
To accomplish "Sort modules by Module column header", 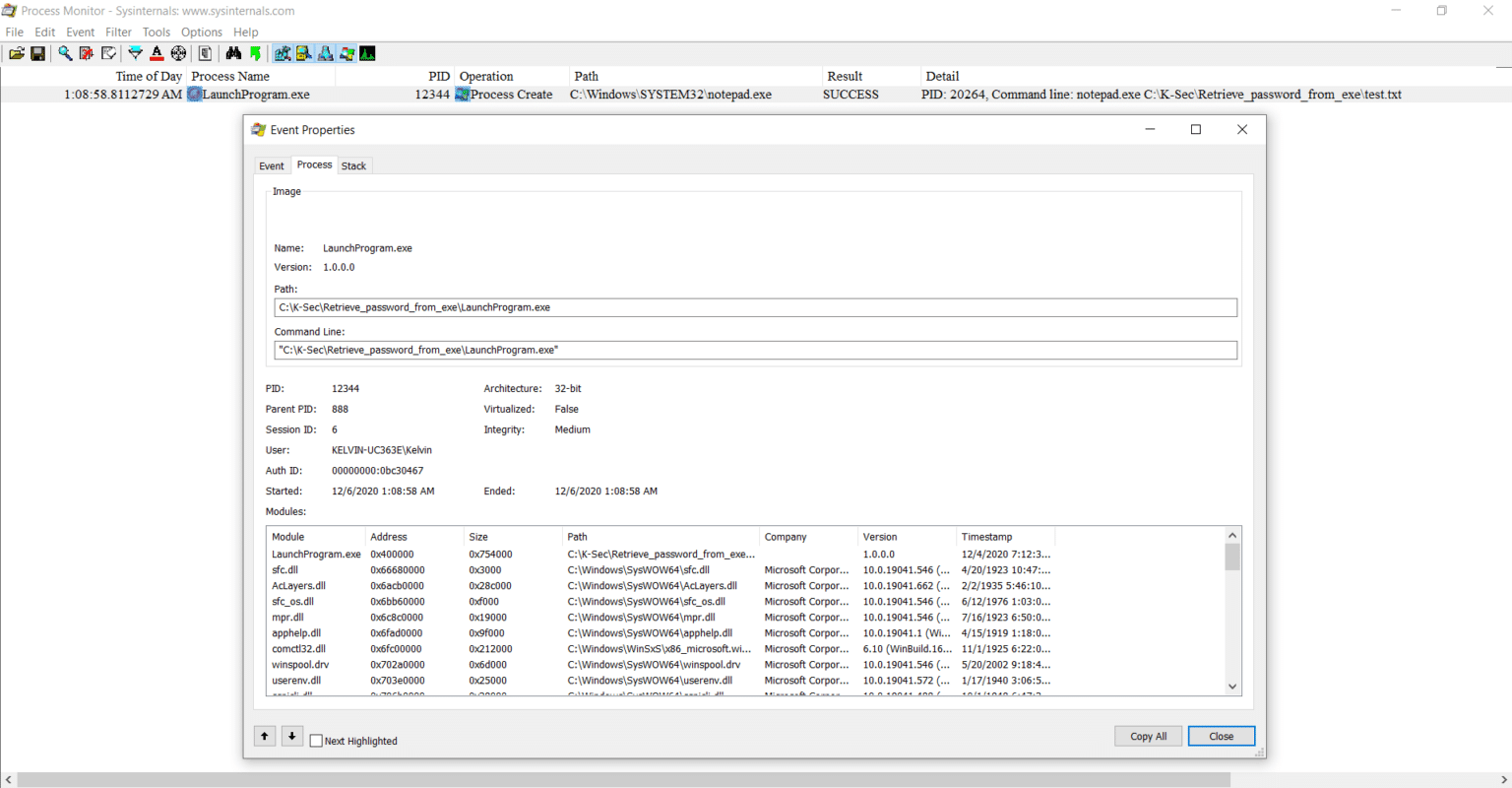I will click(x=316, y=537).
